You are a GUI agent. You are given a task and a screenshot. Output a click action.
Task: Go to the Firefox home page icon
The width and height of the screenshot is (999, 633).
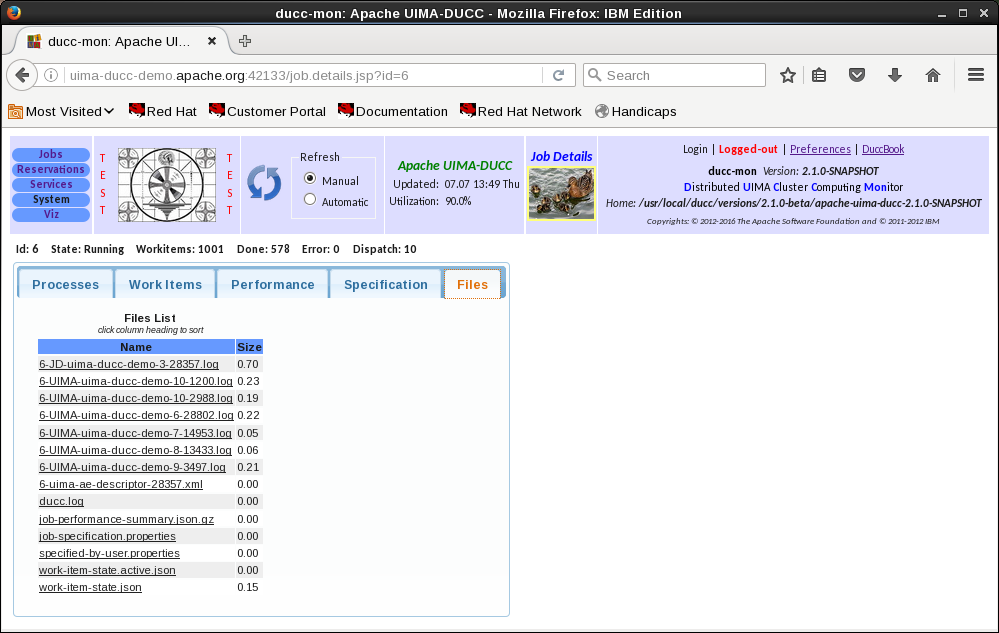[933, 75]
